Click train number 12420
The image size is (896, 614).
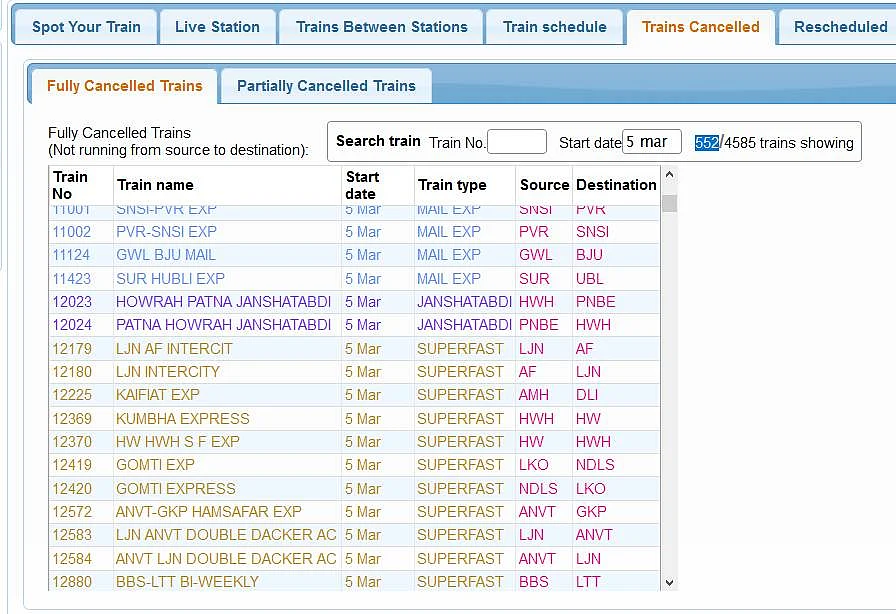71,489
